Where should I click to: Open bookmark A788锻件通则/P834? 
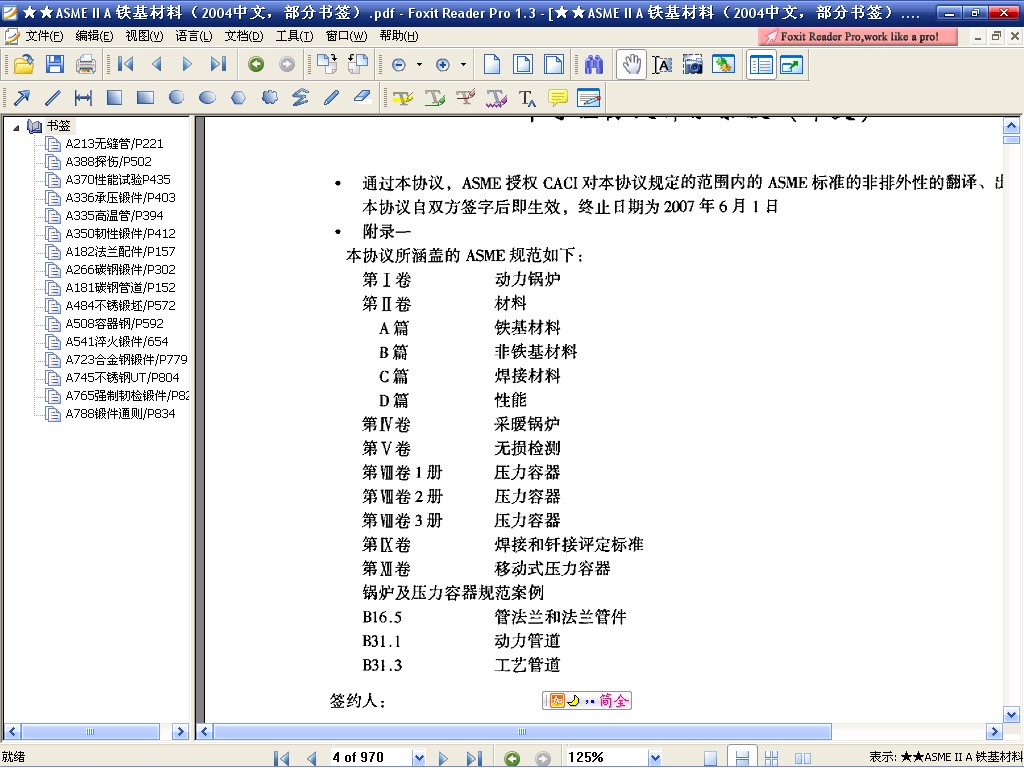120,413
